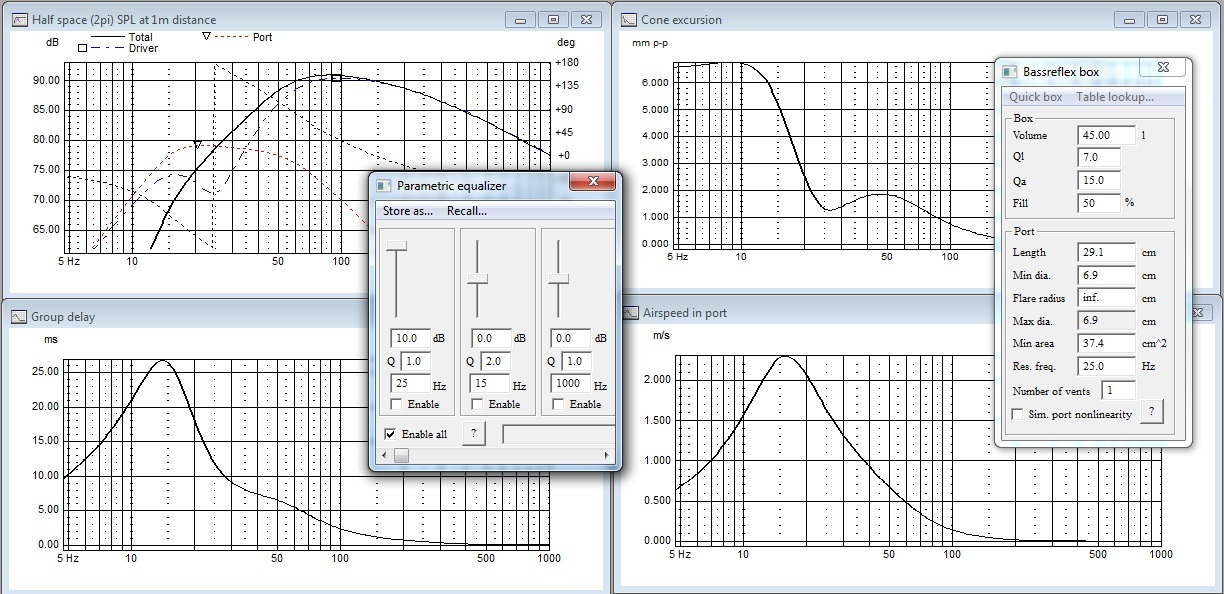Viewport: 1224px width, 594px height.
Task: Open Table lookup... in Bassreflex box
Action: 1114,97
